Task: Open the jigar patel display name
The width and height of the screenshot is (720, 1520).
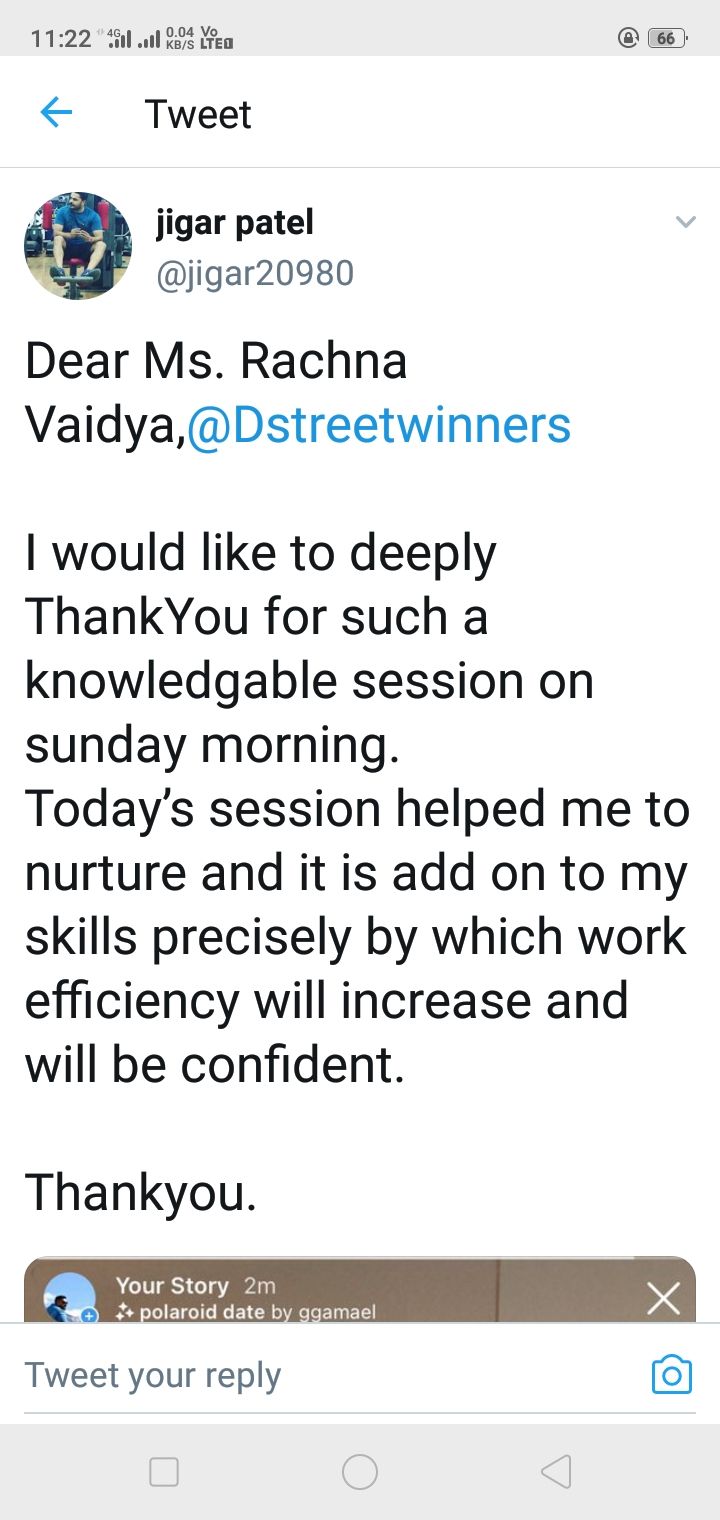Action: tap(235, 223)
